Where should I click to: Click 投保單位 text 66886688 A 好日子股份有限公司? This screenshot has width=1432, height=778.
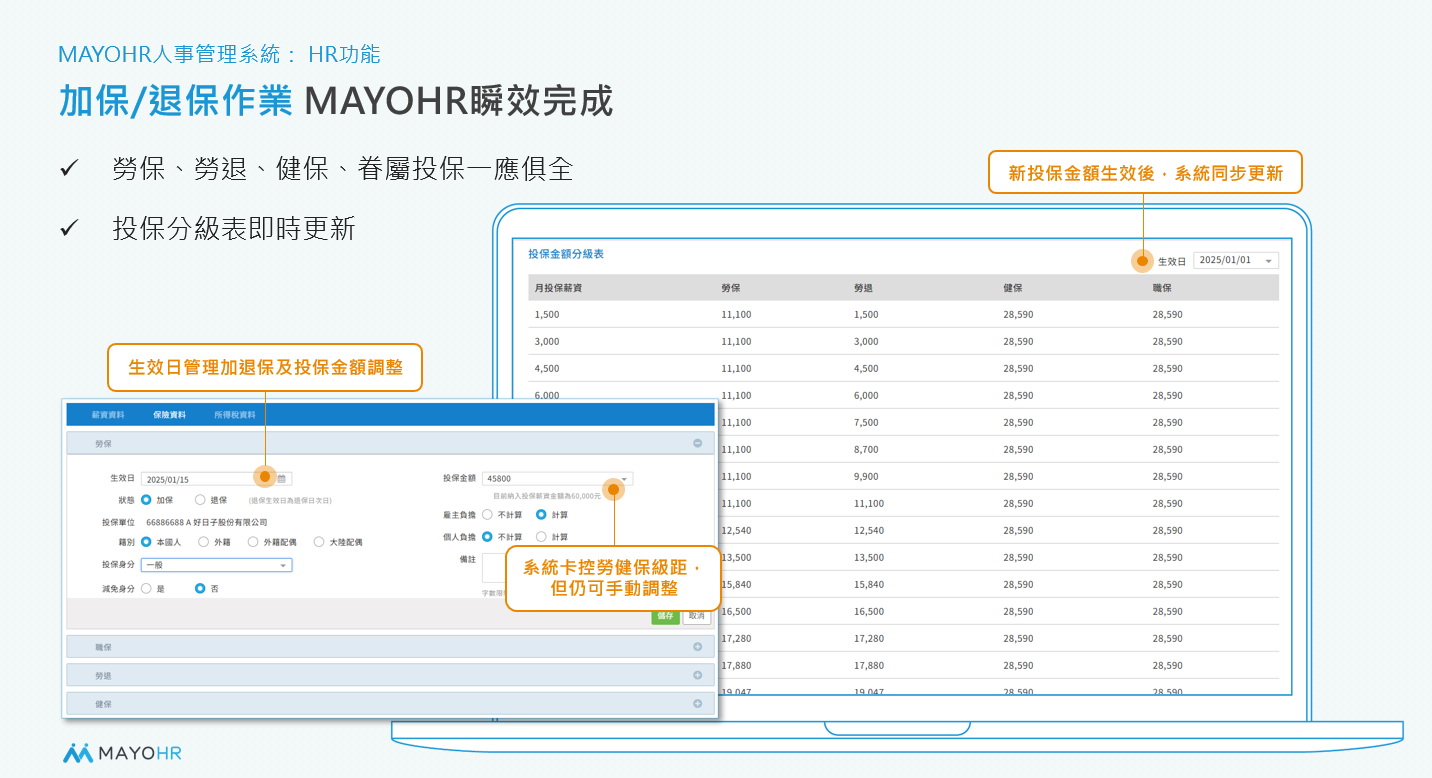(207, 522)
